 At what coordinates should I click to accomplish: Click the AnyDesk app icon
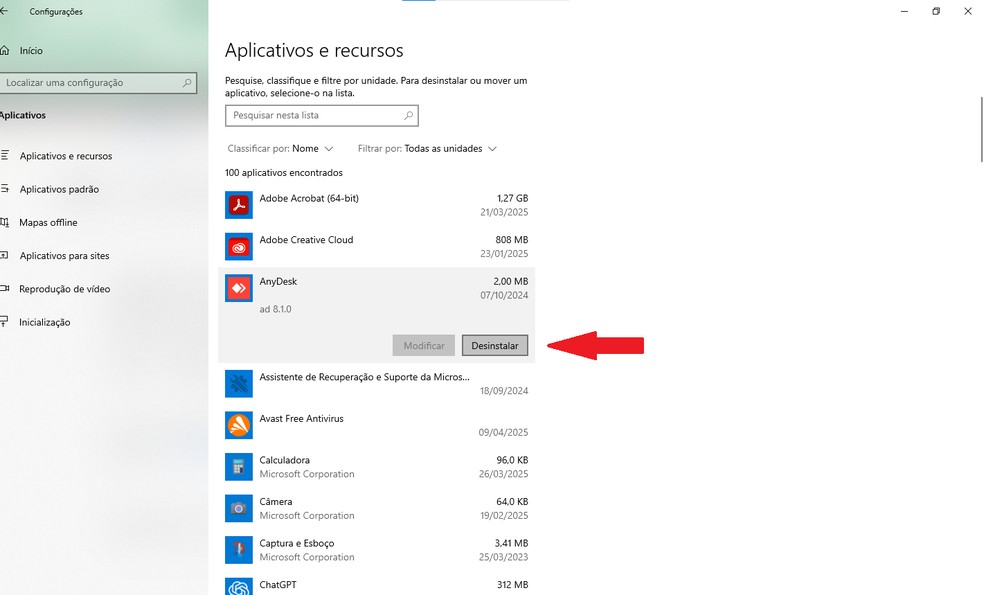(x=238, y=288)
